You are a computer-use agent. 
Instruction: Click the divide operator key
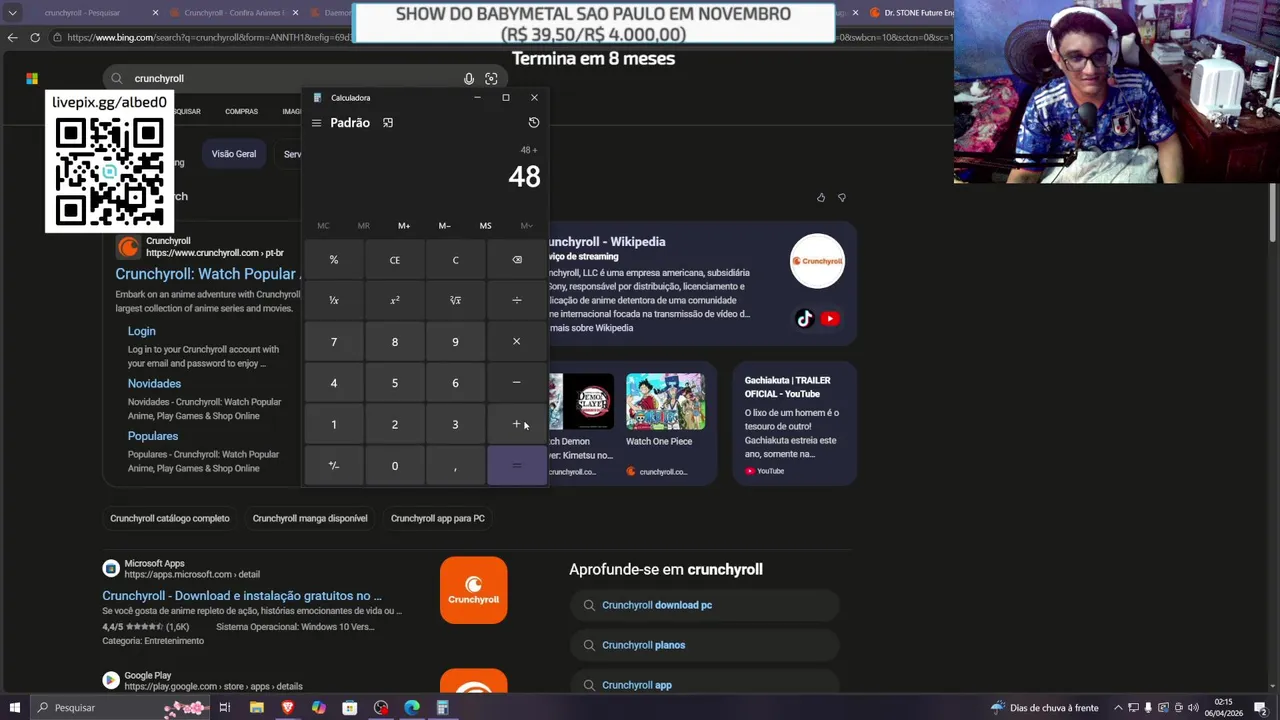pyautogui.click(x=516, y=301)
